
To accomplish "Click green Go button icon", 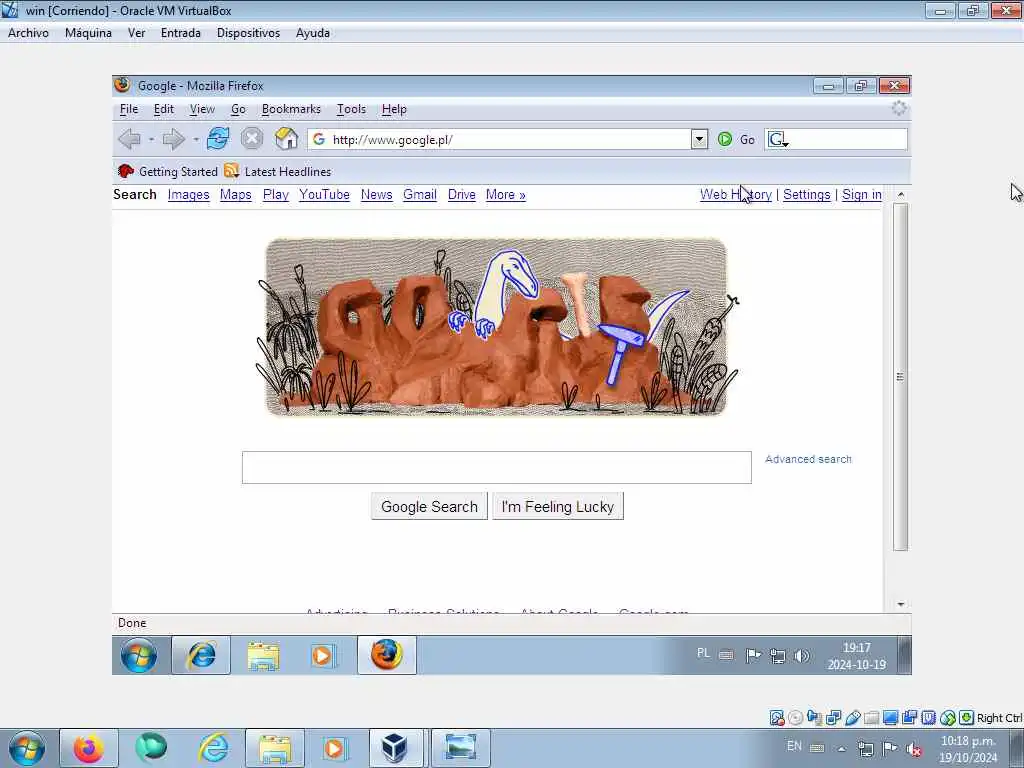I will (x=725, y=139).
